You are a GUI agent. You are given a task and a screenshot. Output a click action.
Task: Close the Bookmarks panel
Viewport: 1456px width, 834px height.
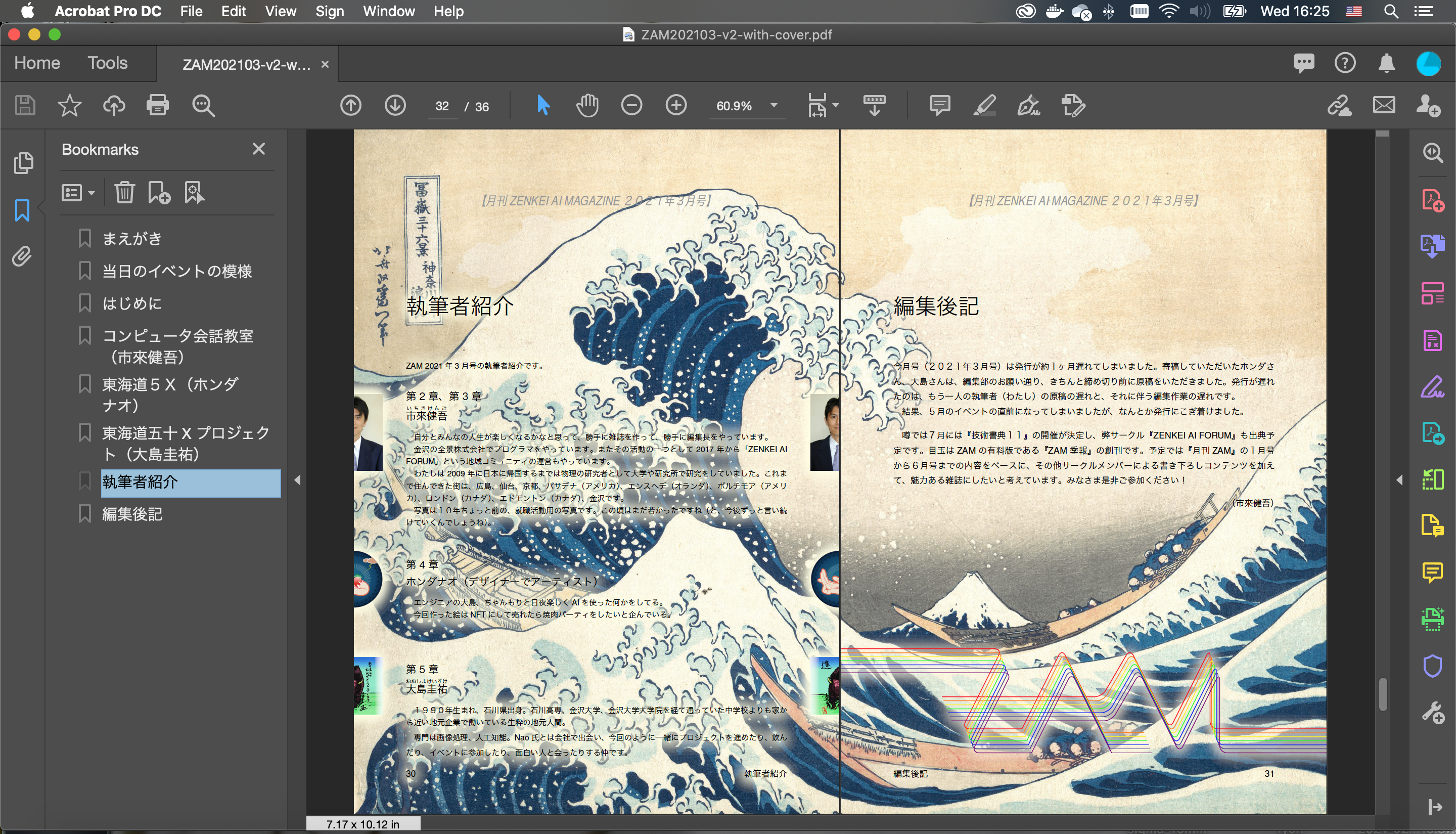[x=259, y=149]
